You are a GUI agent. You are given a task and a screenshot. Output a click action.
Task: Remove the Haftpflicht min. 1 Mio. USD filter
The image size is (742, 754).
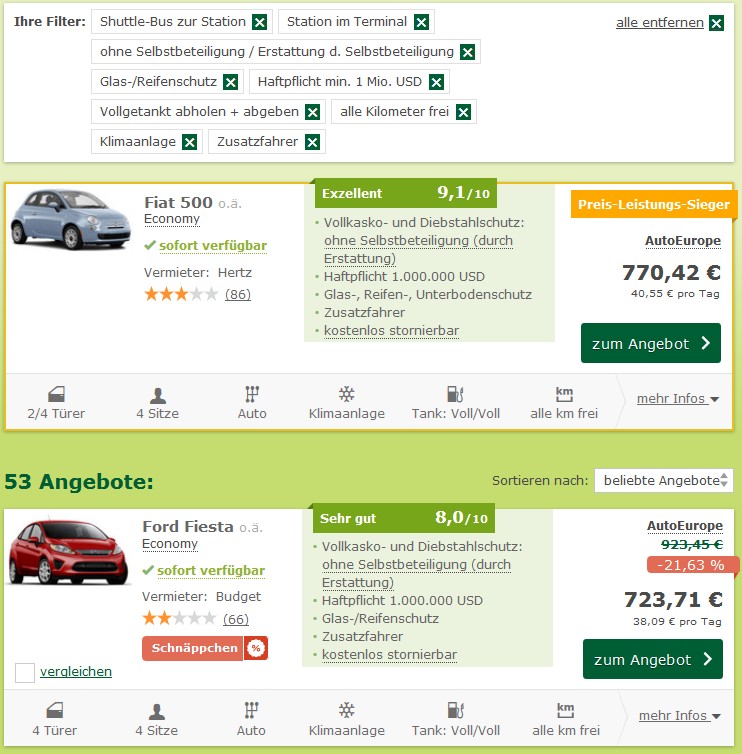(x=435, y=82)
